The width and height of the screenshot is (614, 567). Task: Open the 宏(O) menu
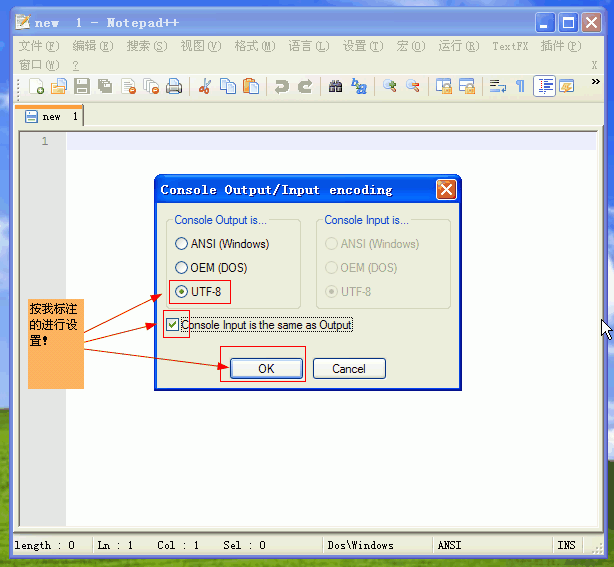click(x=411, y=46)
